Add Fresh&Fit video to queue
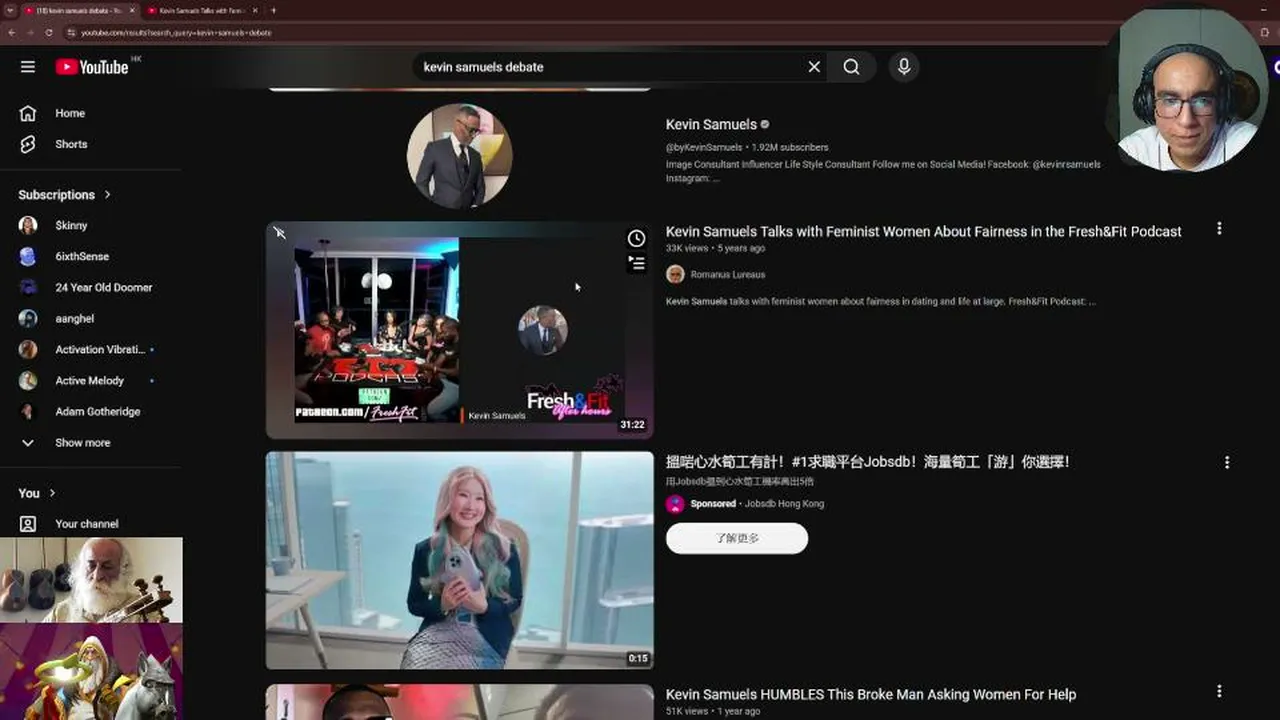This screenshot has height=720, width=1280. 636,263
